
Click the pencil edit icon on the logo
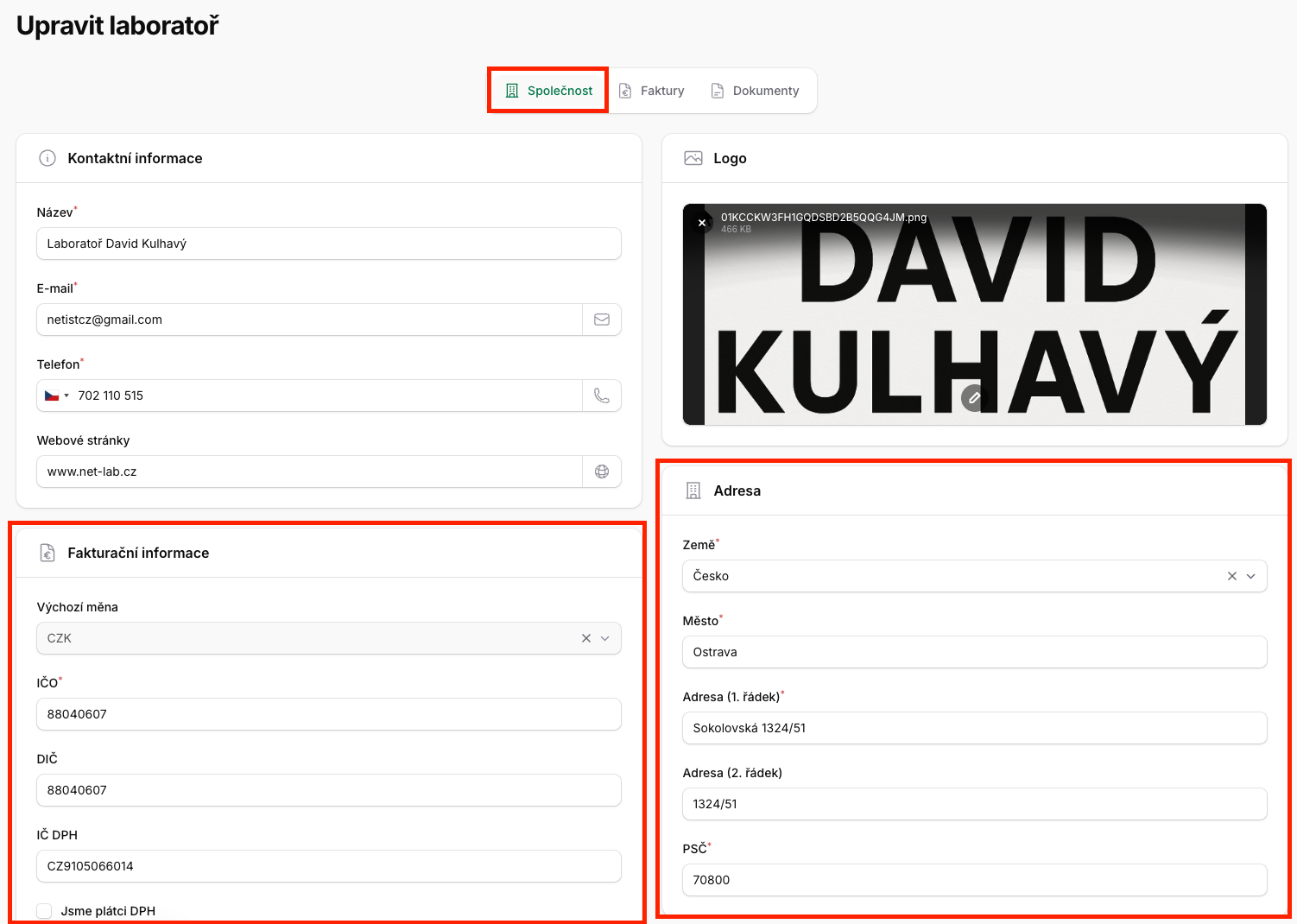974,398
